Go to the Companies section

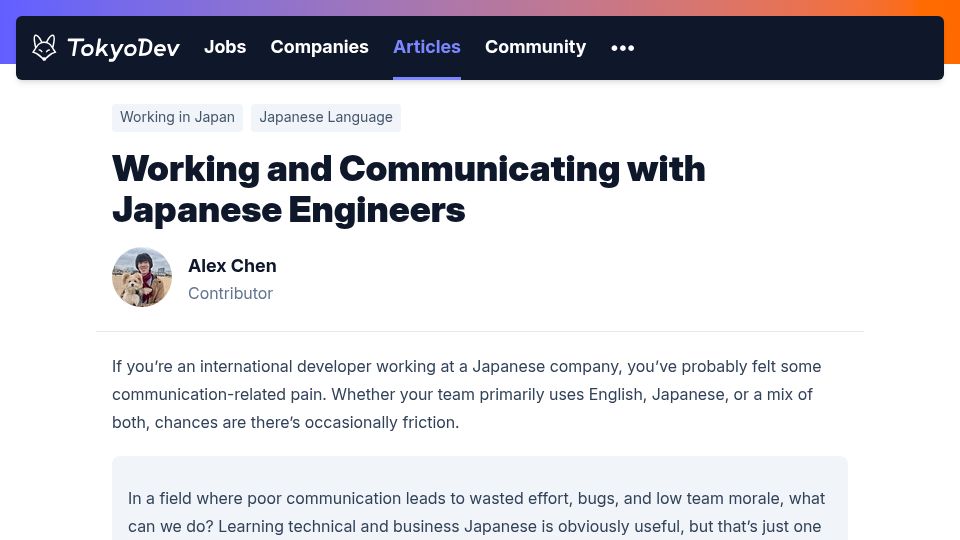point(320,47)
